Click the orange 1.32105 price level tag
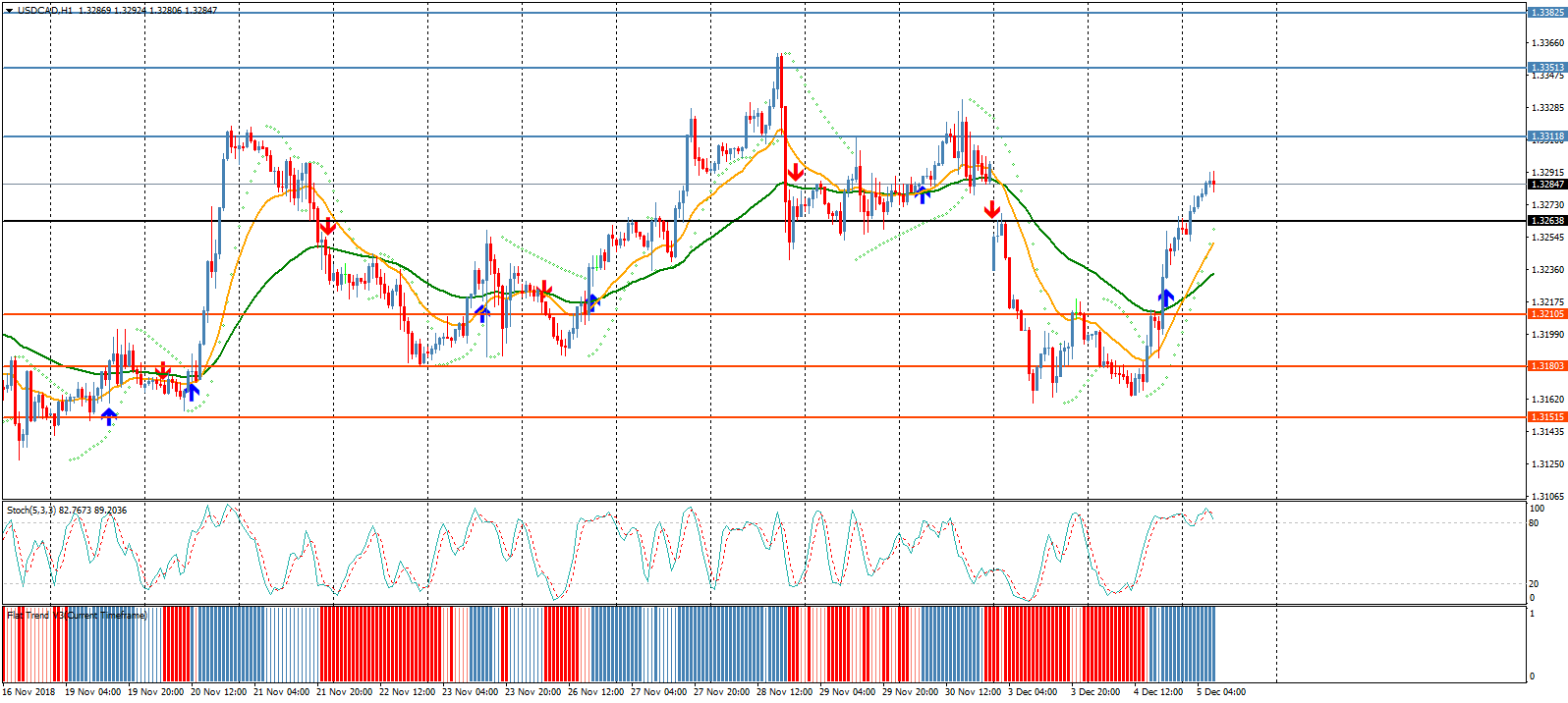 click(1546, 314)
